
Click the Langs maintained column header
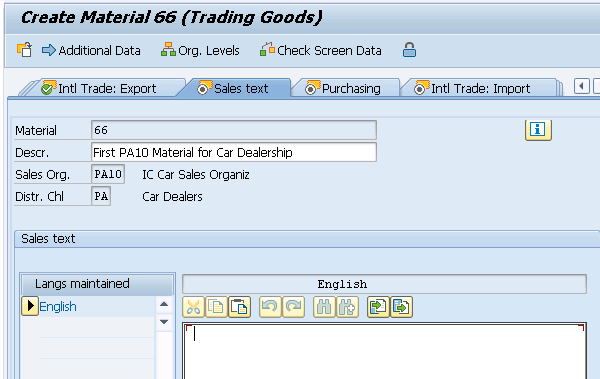[x=97, y=284]
